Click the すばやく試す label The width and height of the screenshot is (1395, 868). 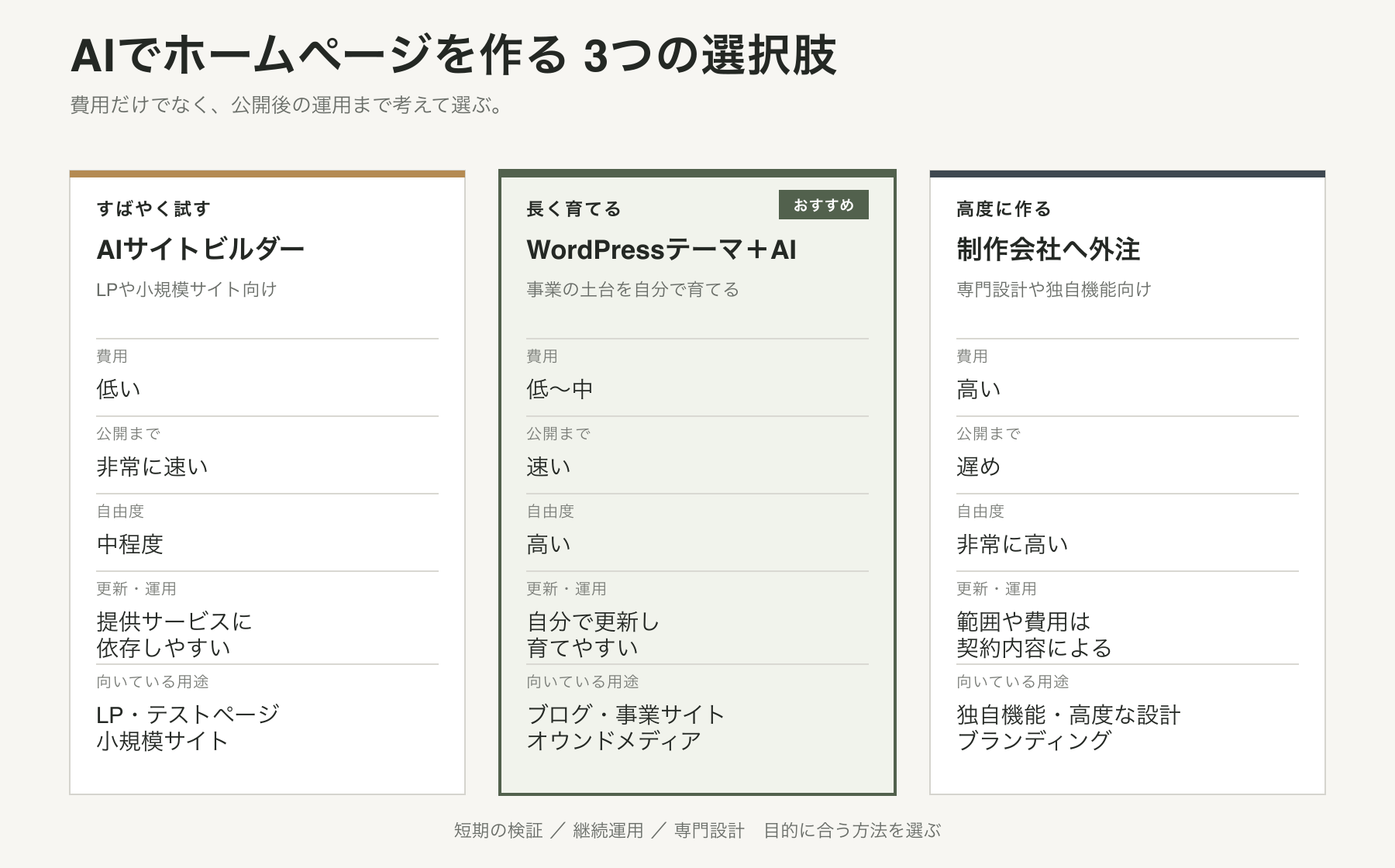153,208
